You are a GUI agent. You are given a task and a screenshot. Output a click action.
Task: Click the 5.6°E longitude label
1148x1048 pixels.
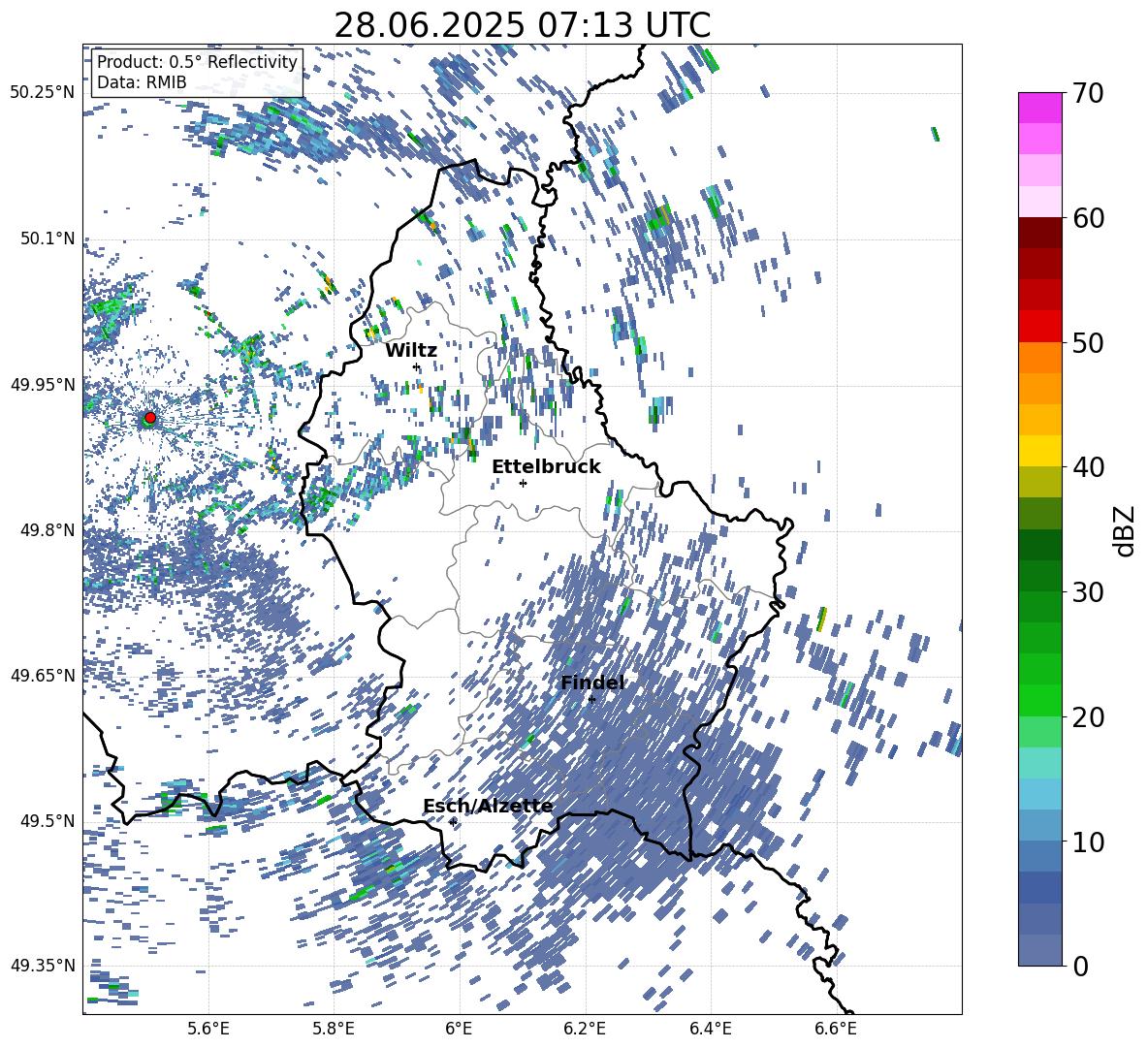[208, 1029]
